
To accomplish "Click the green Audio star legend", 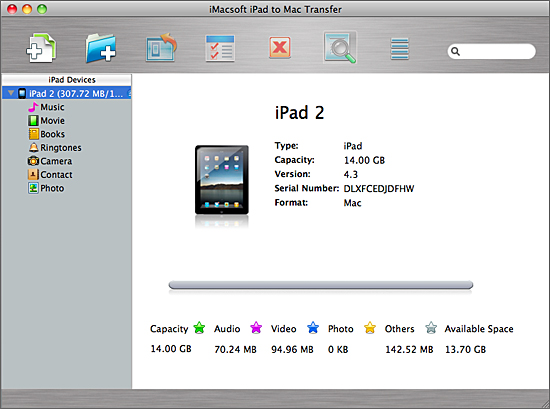I will pos(199,328).
